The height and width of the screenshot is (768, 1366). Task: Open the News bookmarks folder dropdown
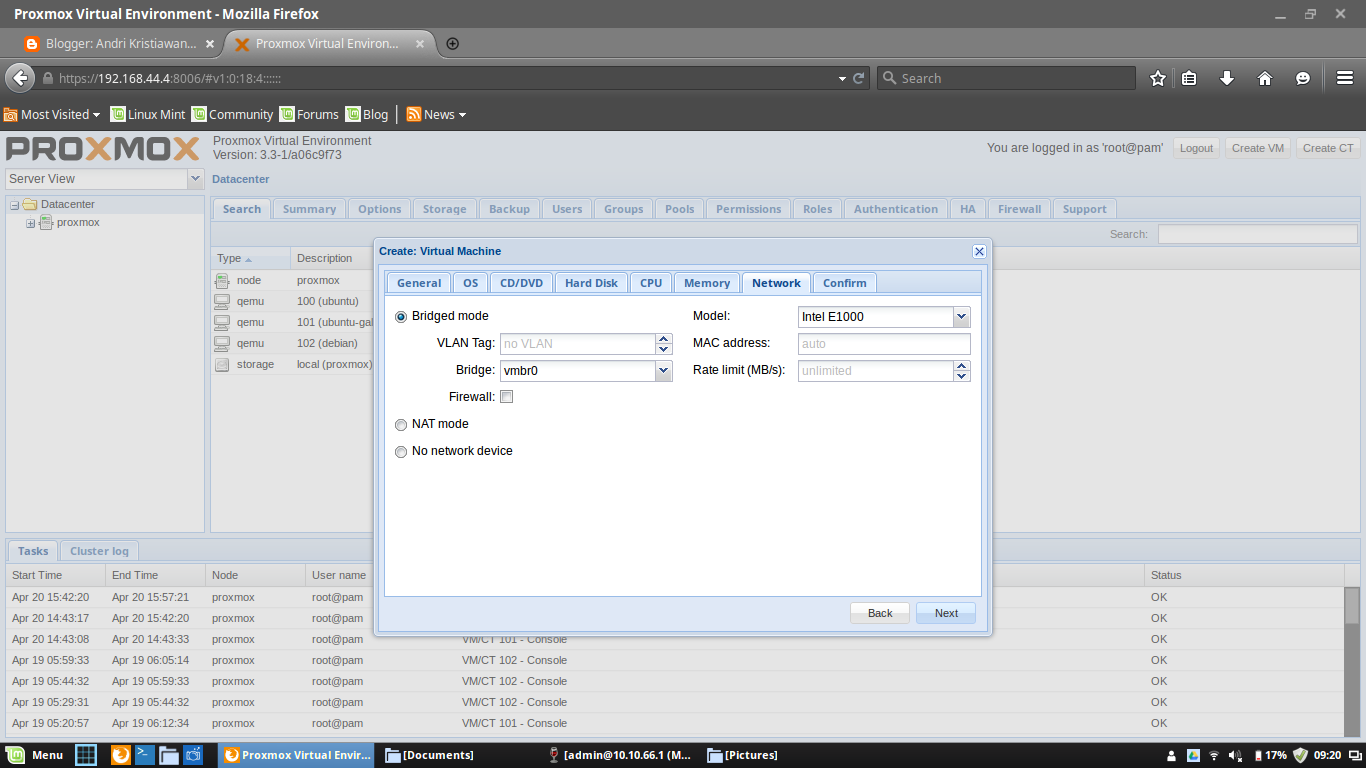[x=436, y=114]
